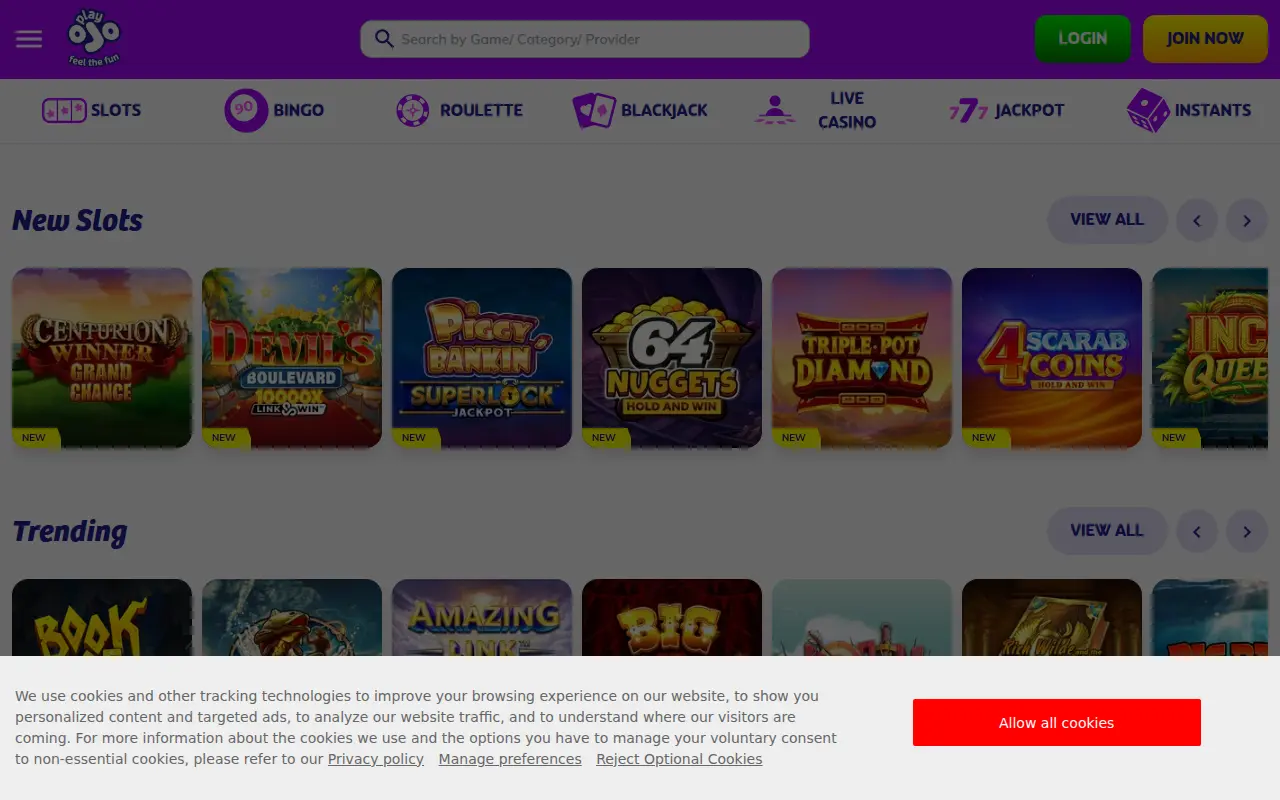Show previous Trending games
Screen dimensions: 1280x800
click(x=1197, y=531)
